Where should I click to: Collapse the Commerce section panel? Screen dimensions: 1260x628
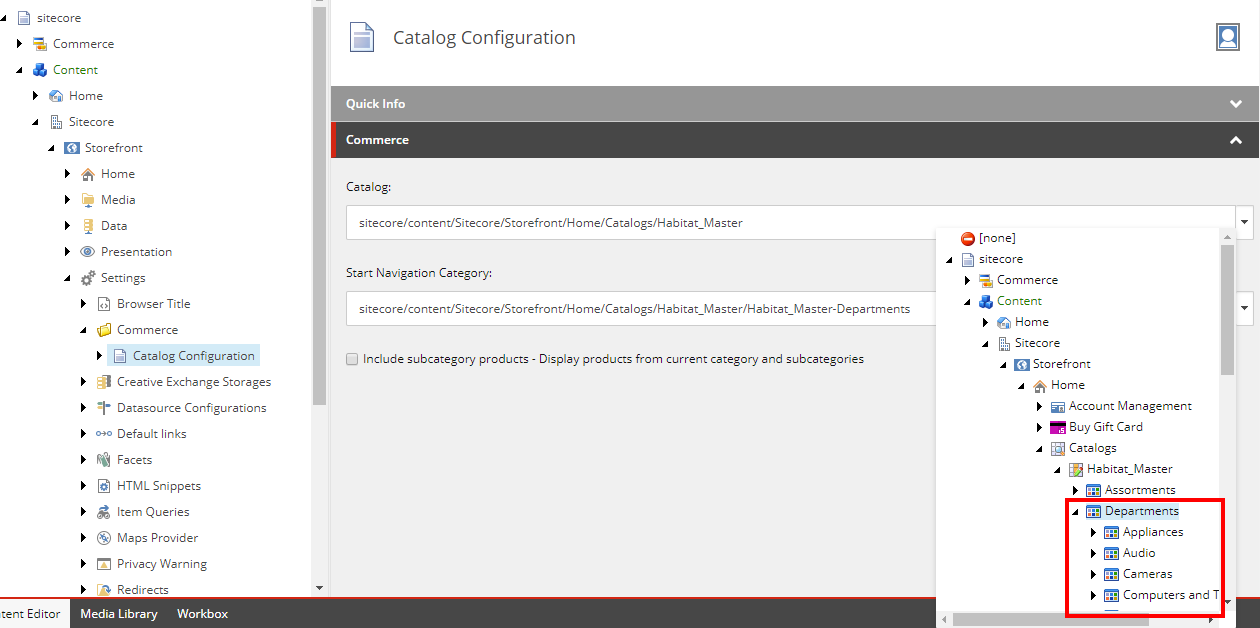coord(1236,140)
